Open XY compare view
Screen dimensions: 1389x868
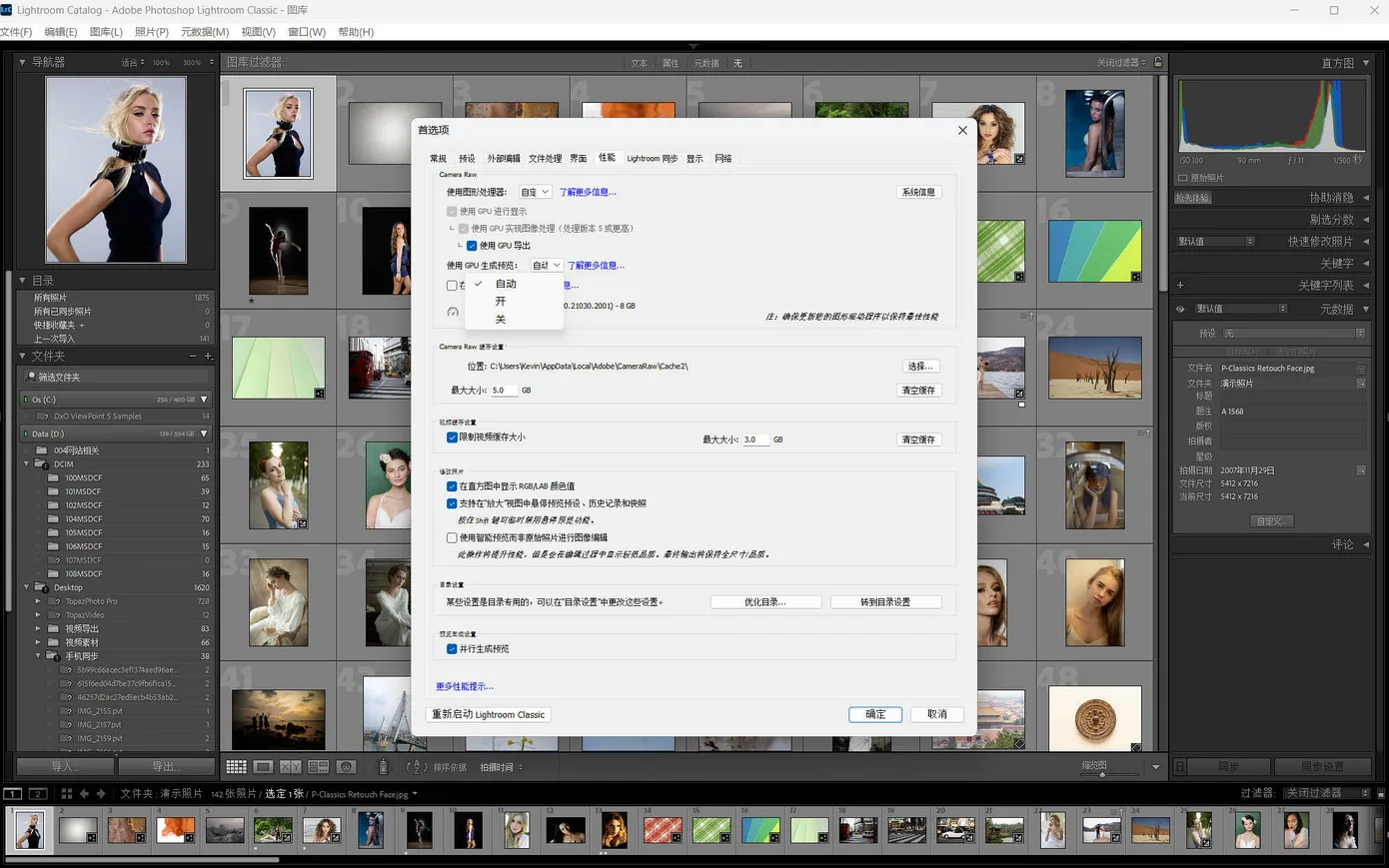point(290,767)
